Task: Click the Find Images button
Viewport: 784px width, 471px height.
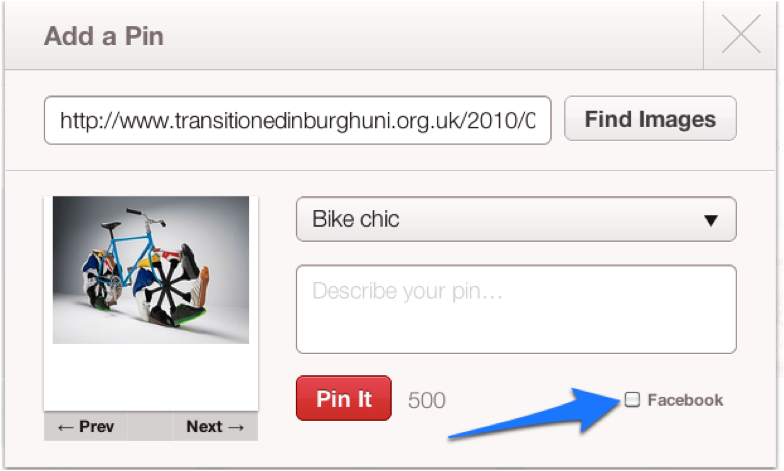Action: coord(650,119)
